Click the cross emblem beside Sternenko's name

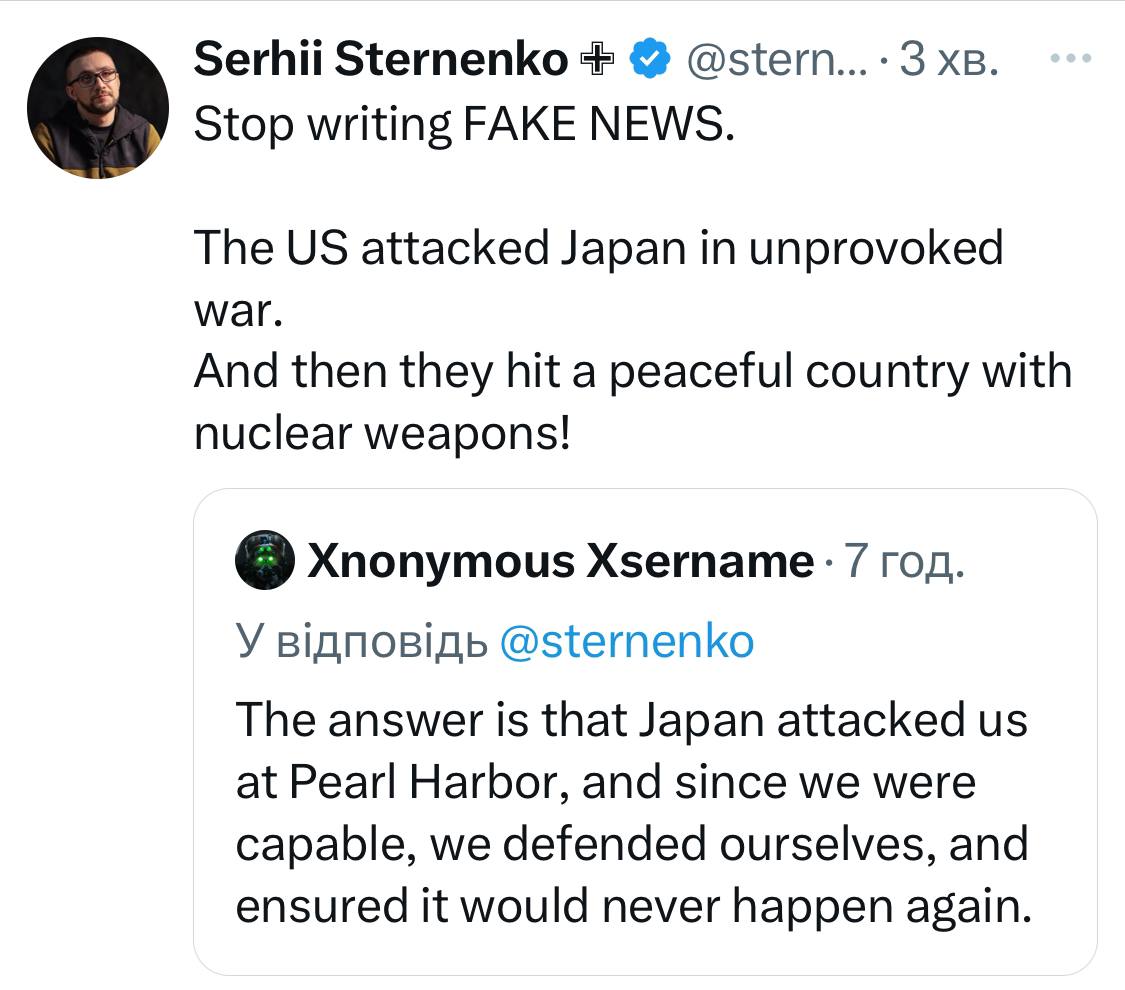[598, 62]
